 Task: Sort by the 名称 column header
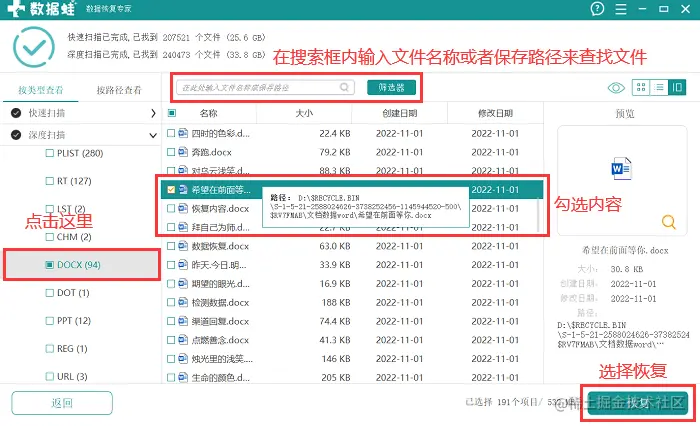point(208,113)
